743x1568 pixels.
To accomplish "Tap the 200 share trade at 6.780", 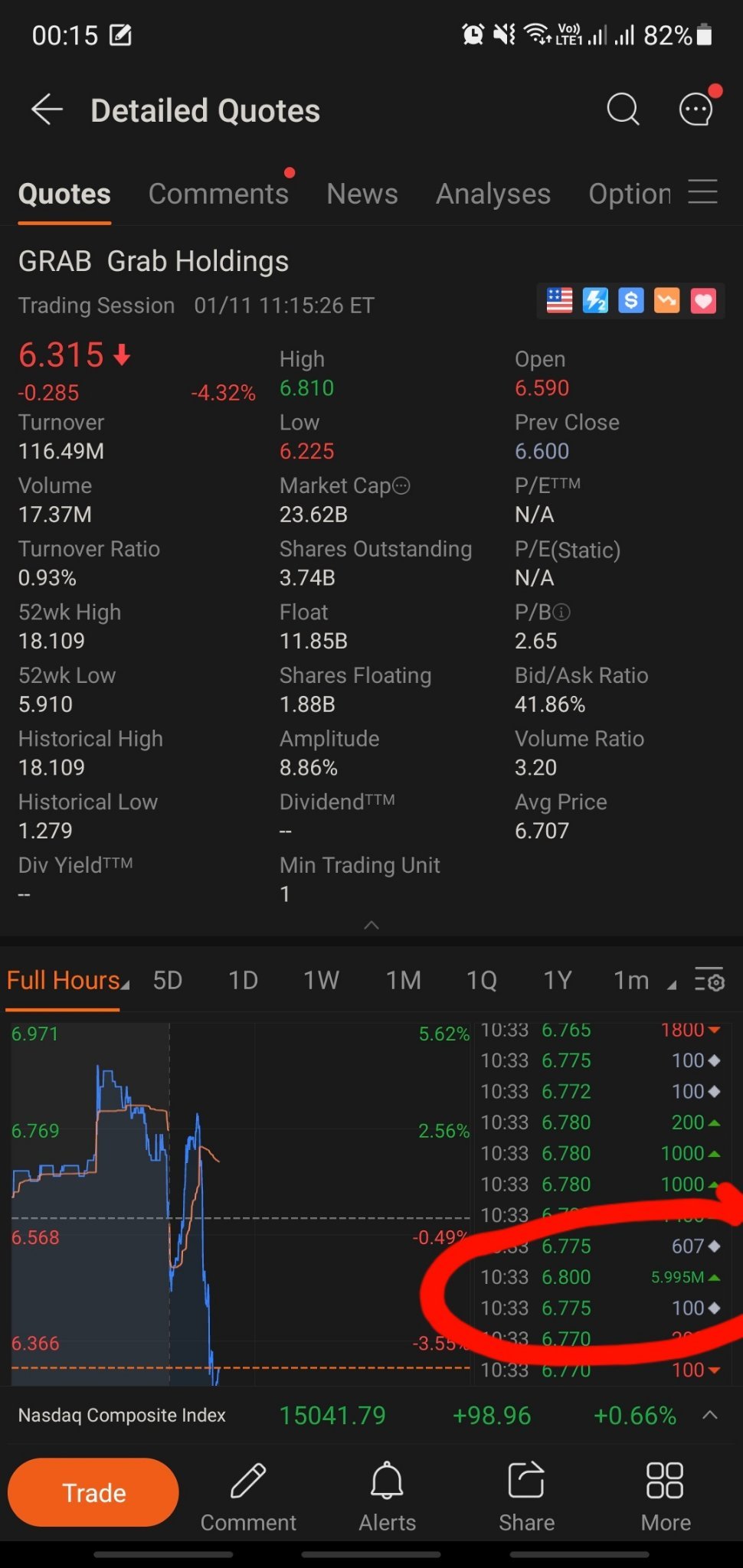I will coord(601,1122).
